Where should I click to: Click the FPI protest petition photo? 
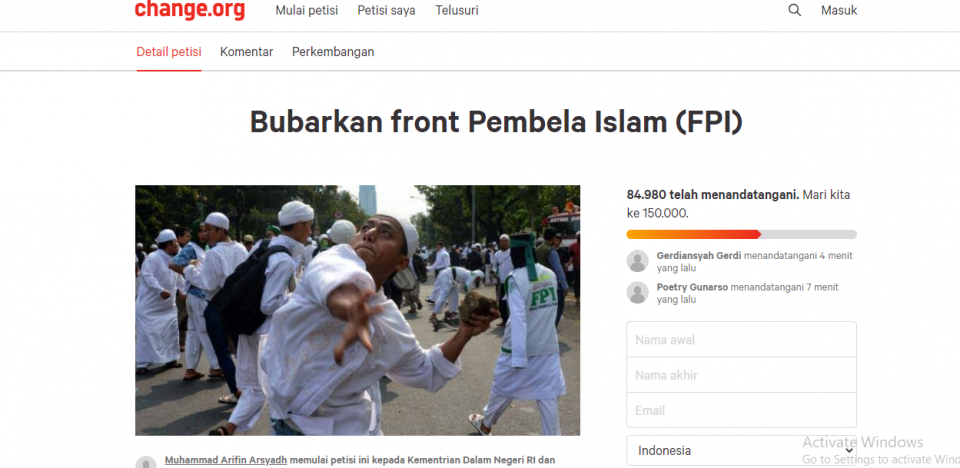pos(358,310)
